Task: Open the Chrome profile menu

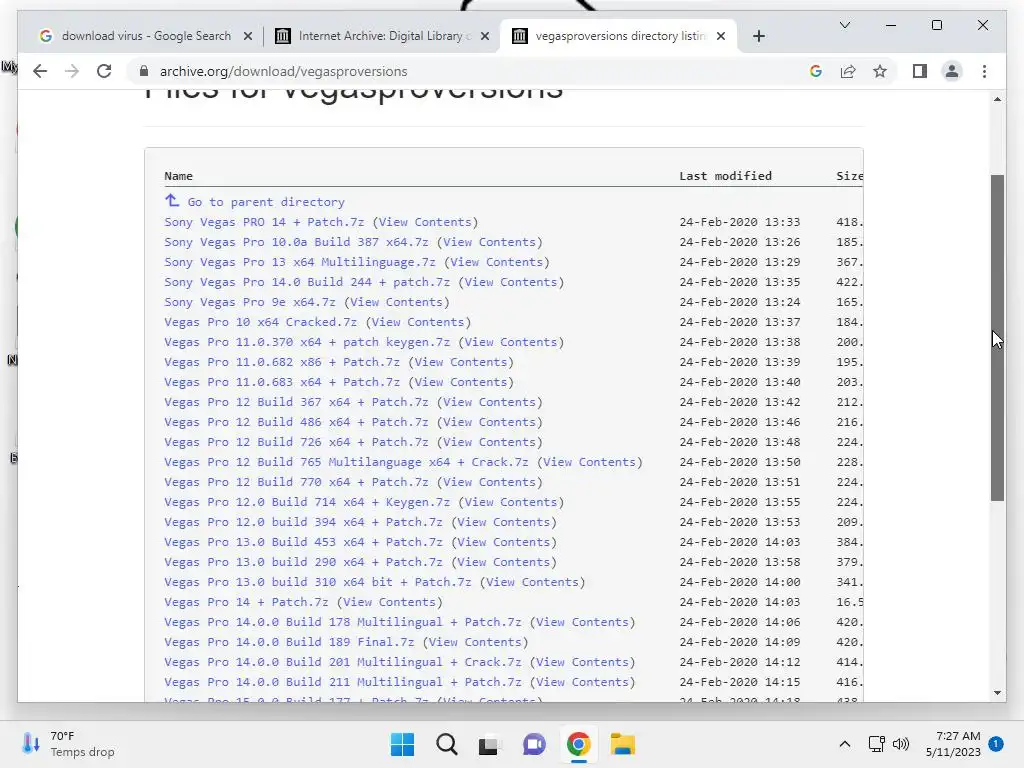Action: tap(952, 71)
